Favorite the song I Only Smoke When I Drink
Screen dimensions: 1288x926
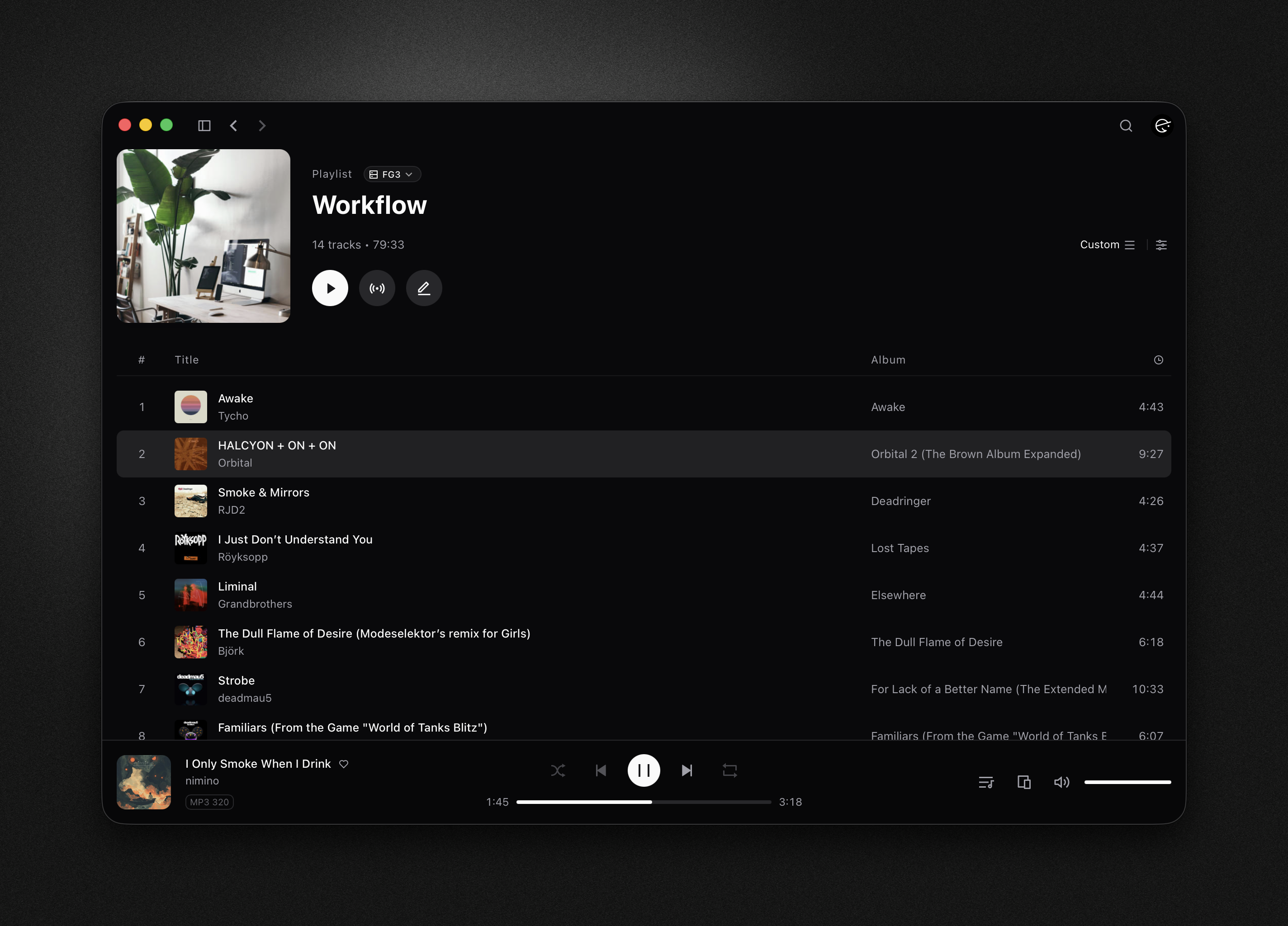pos(344,764)
